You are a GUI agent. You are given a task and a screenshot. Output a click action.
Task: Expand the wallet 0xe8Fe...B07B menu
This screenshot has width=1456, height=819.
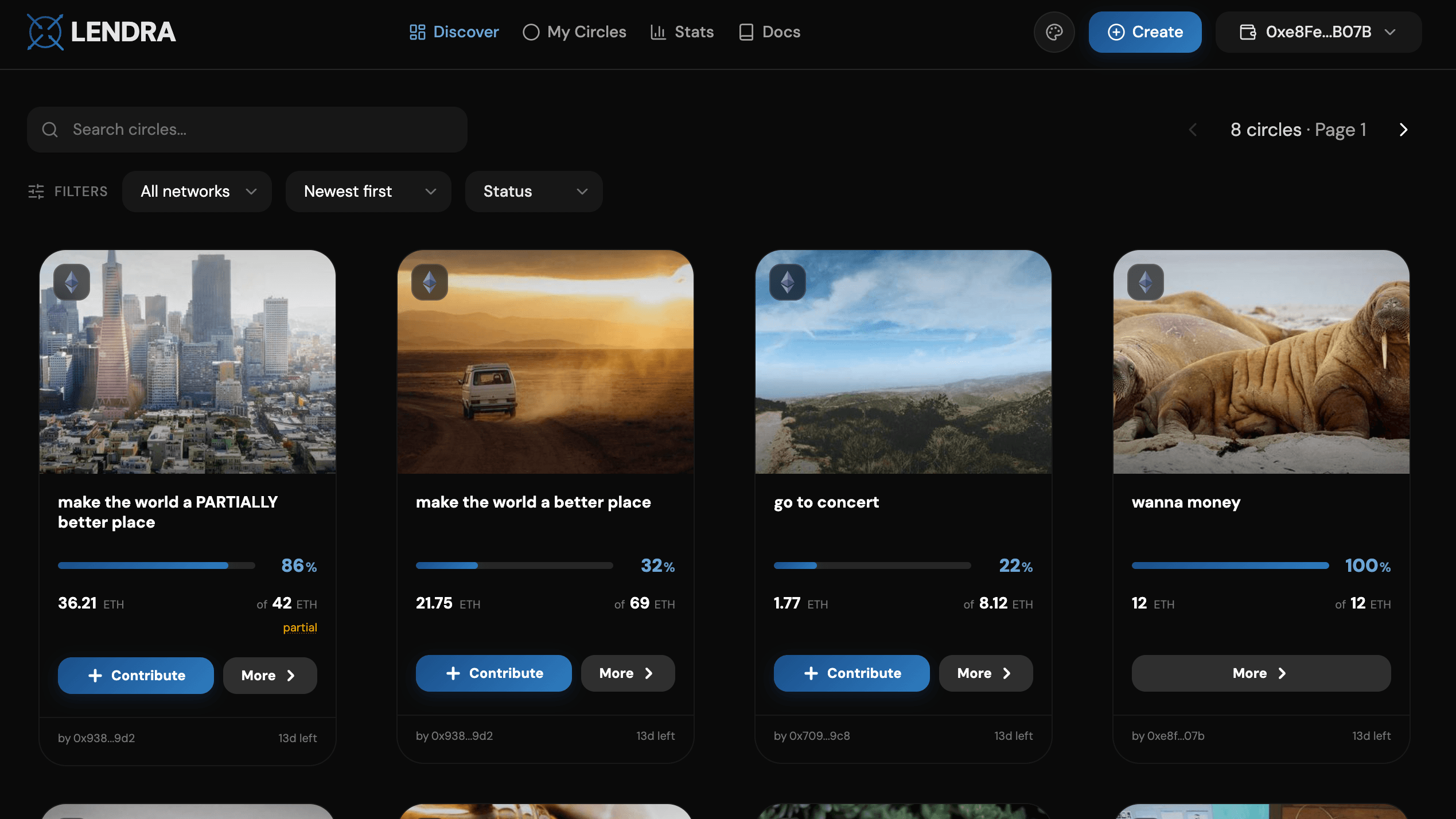tap(1318, 32)
